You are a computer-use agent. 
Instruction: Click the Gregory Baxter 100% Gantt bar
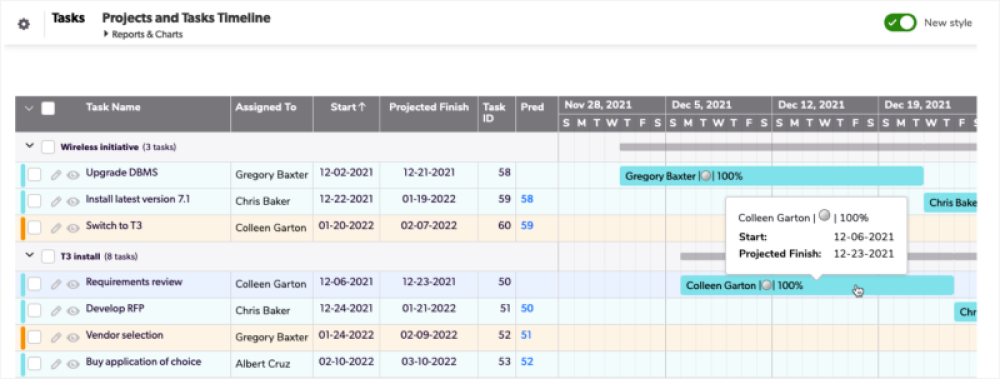(772, 176)
